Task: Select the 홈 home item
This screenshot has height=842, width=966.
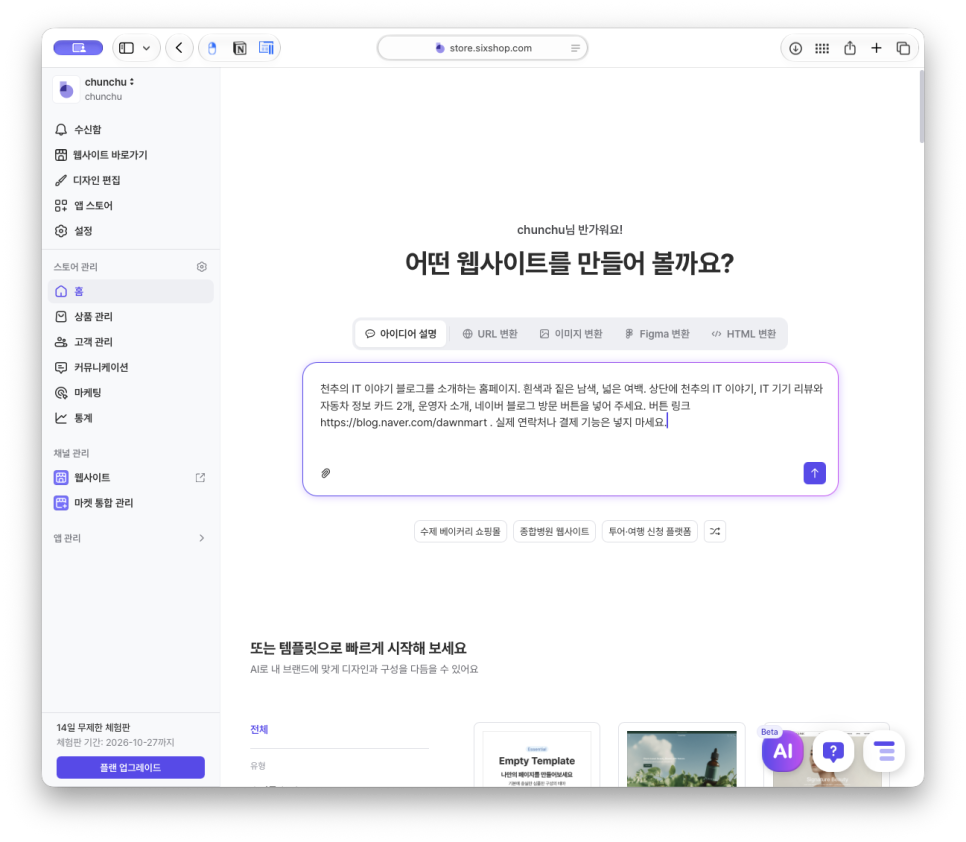Action: 131,291
